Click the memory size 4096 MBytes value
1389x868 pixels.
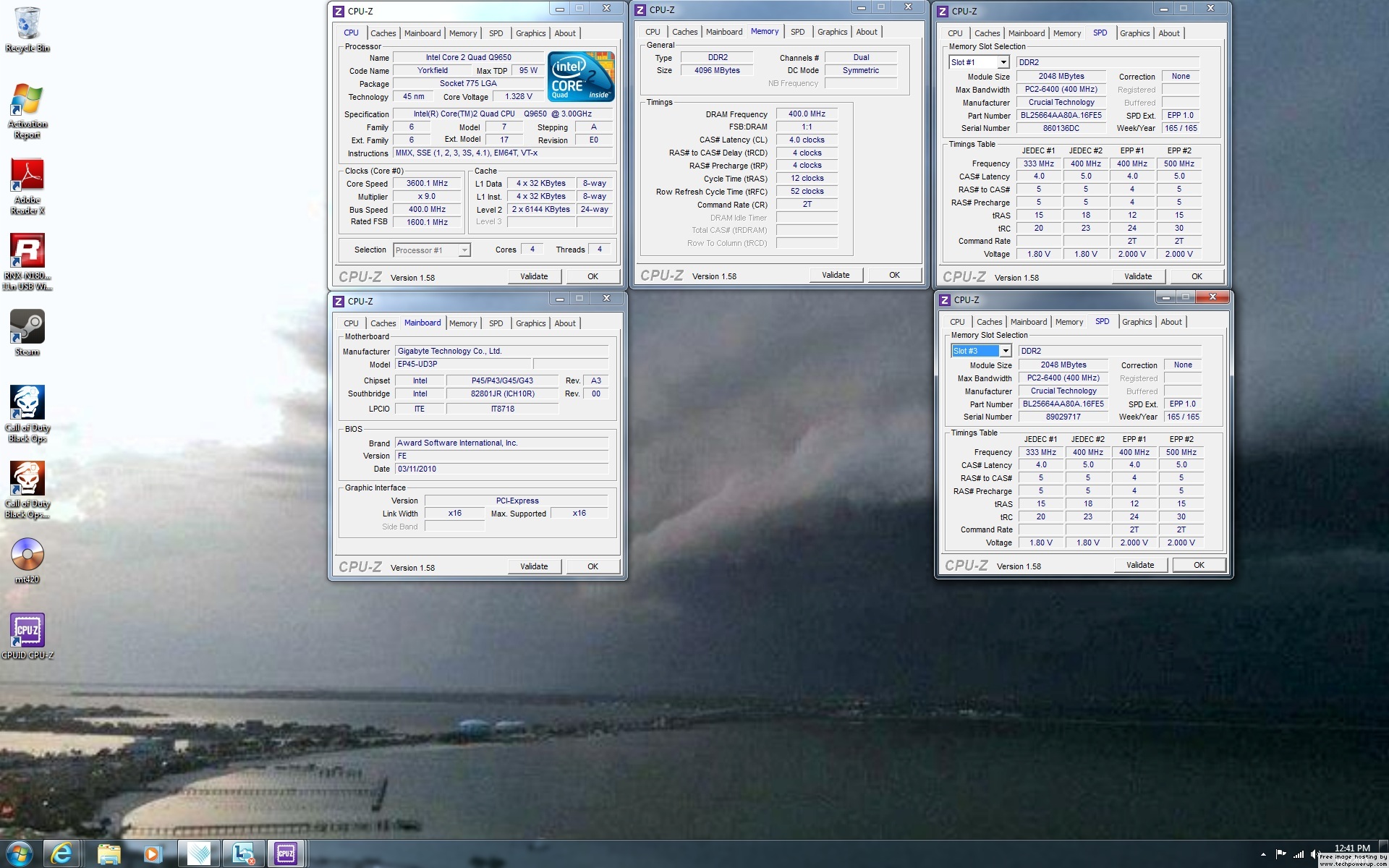pyautogui.click(x=717, y=71)
